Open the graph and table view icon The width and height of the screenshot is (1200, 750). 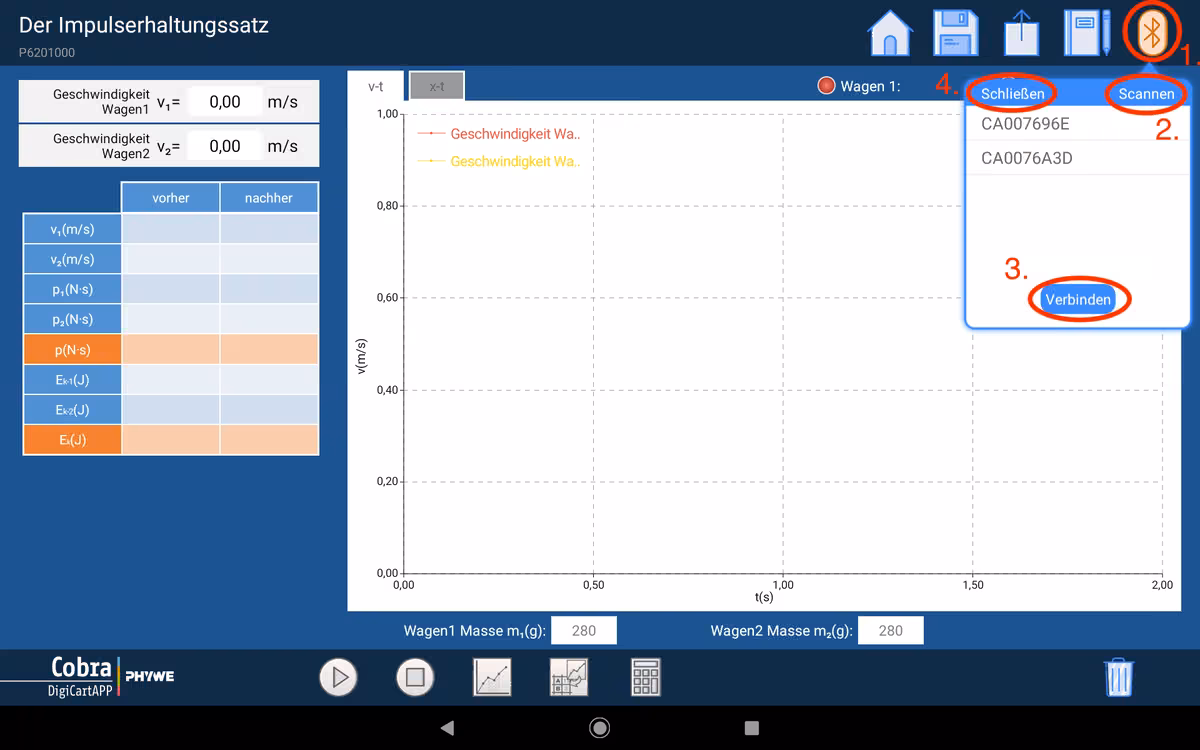click(569, 677)
